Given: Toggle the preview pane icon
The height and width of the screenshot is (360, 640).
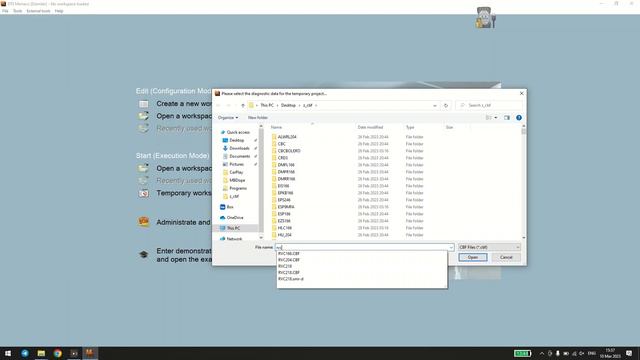Looking at the screenshot, I should click(x=507, y=118).
